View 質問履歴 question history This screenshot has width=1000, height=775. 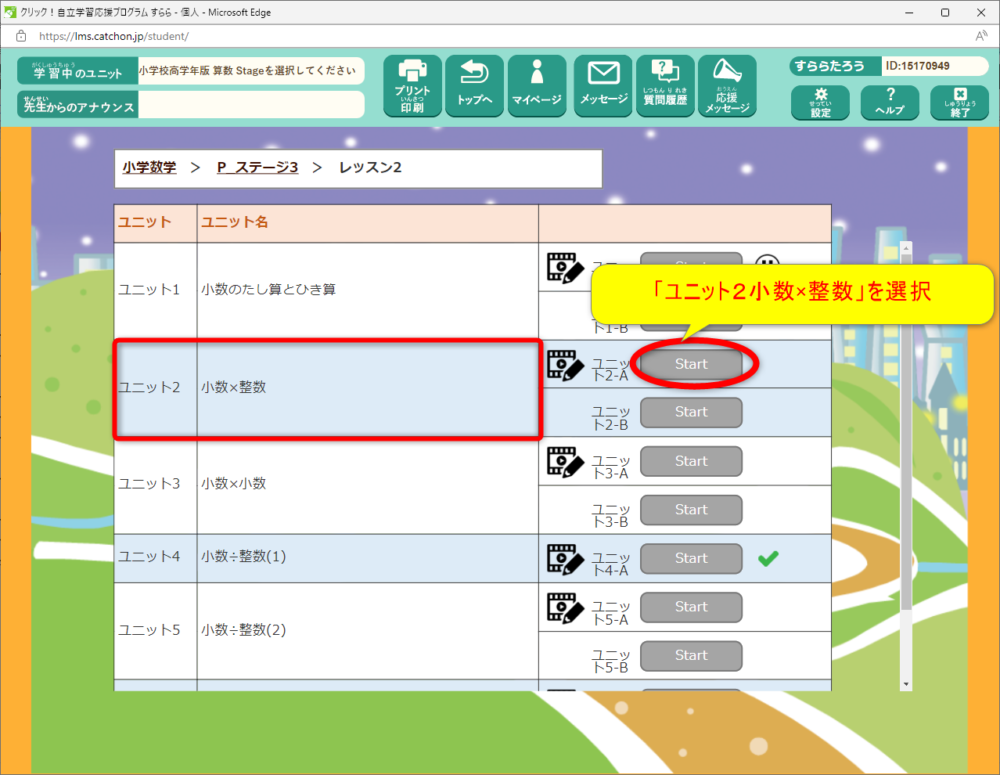(665, 85)
